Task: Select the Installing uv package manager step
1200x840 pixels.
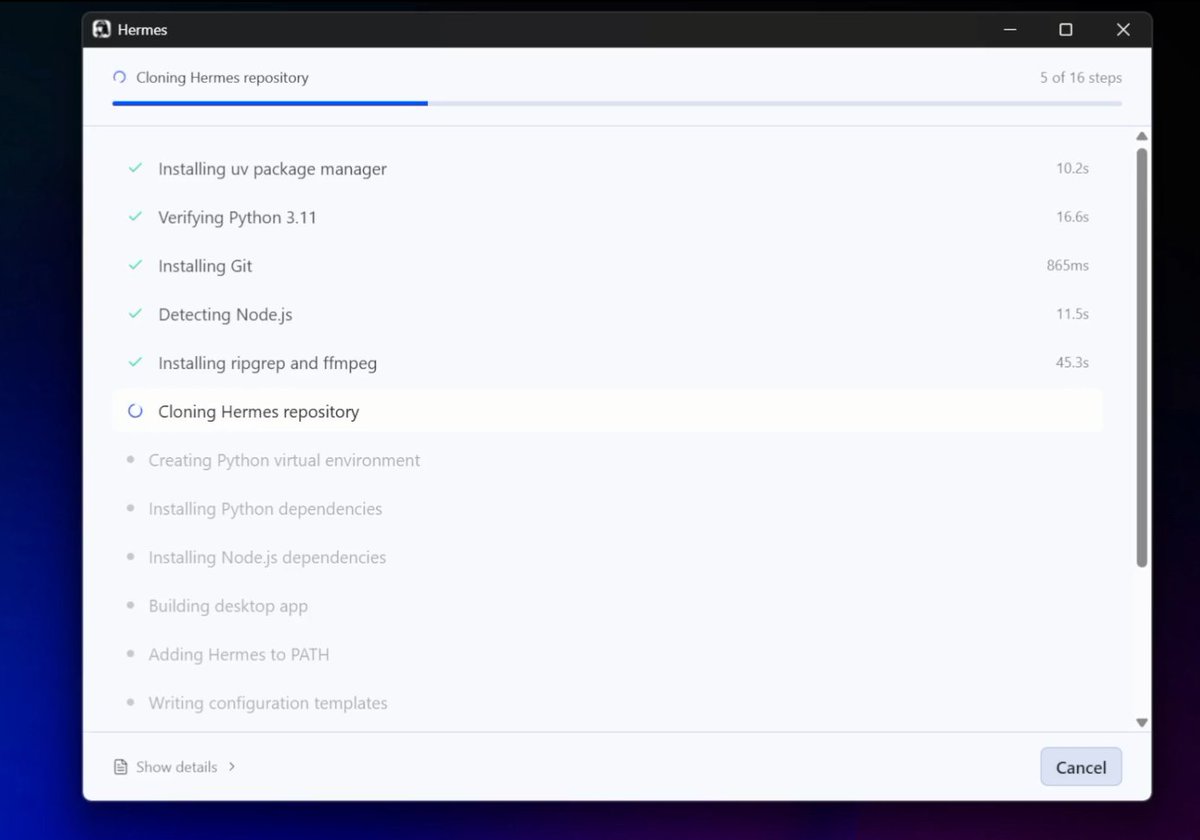Action: point(273,169)
